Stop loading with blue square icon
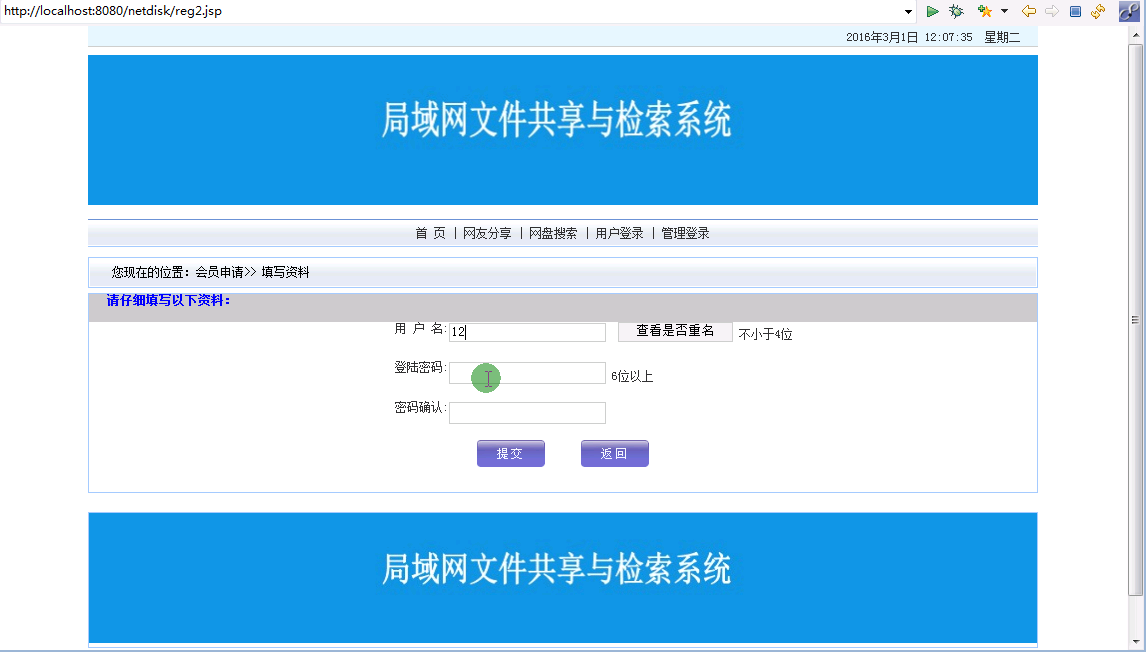The height and width of the screenshot is (652, 1146). (x=1075, y=12)
